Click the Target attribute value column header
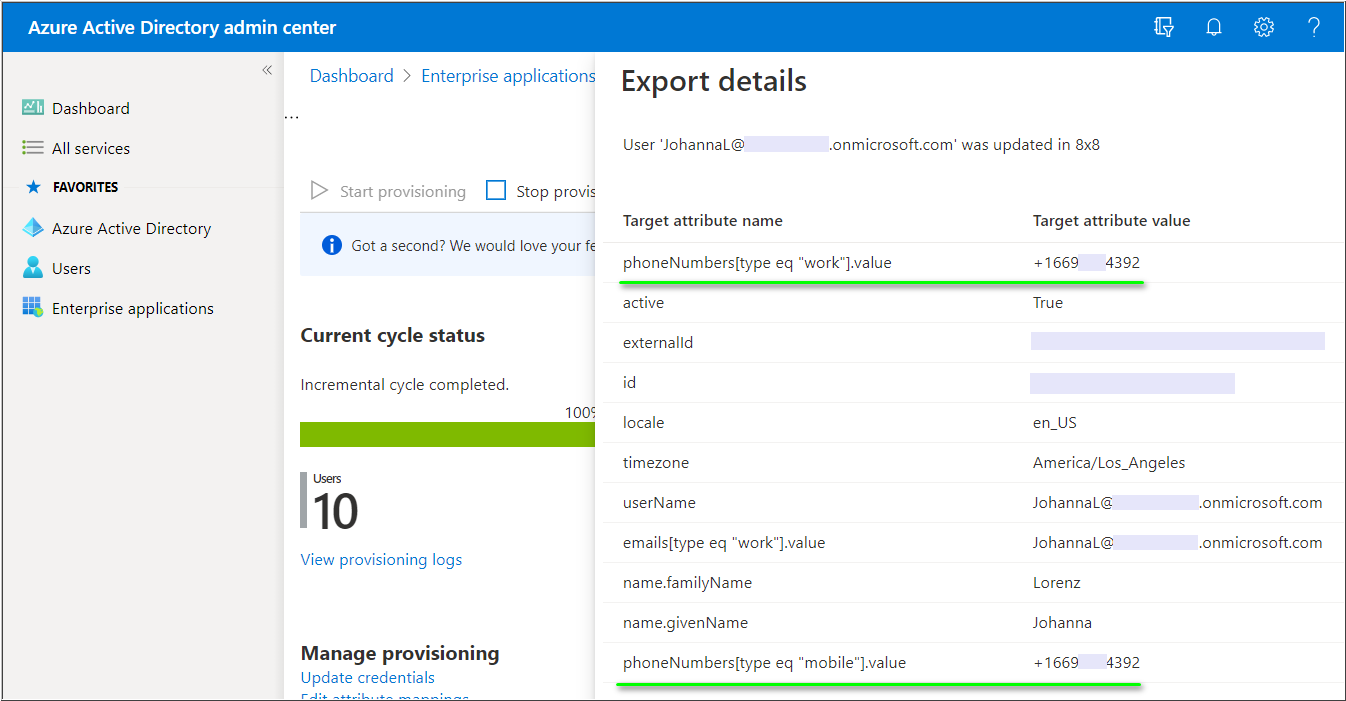This screenshot has width=1346, height=701. click(1112, 221)
